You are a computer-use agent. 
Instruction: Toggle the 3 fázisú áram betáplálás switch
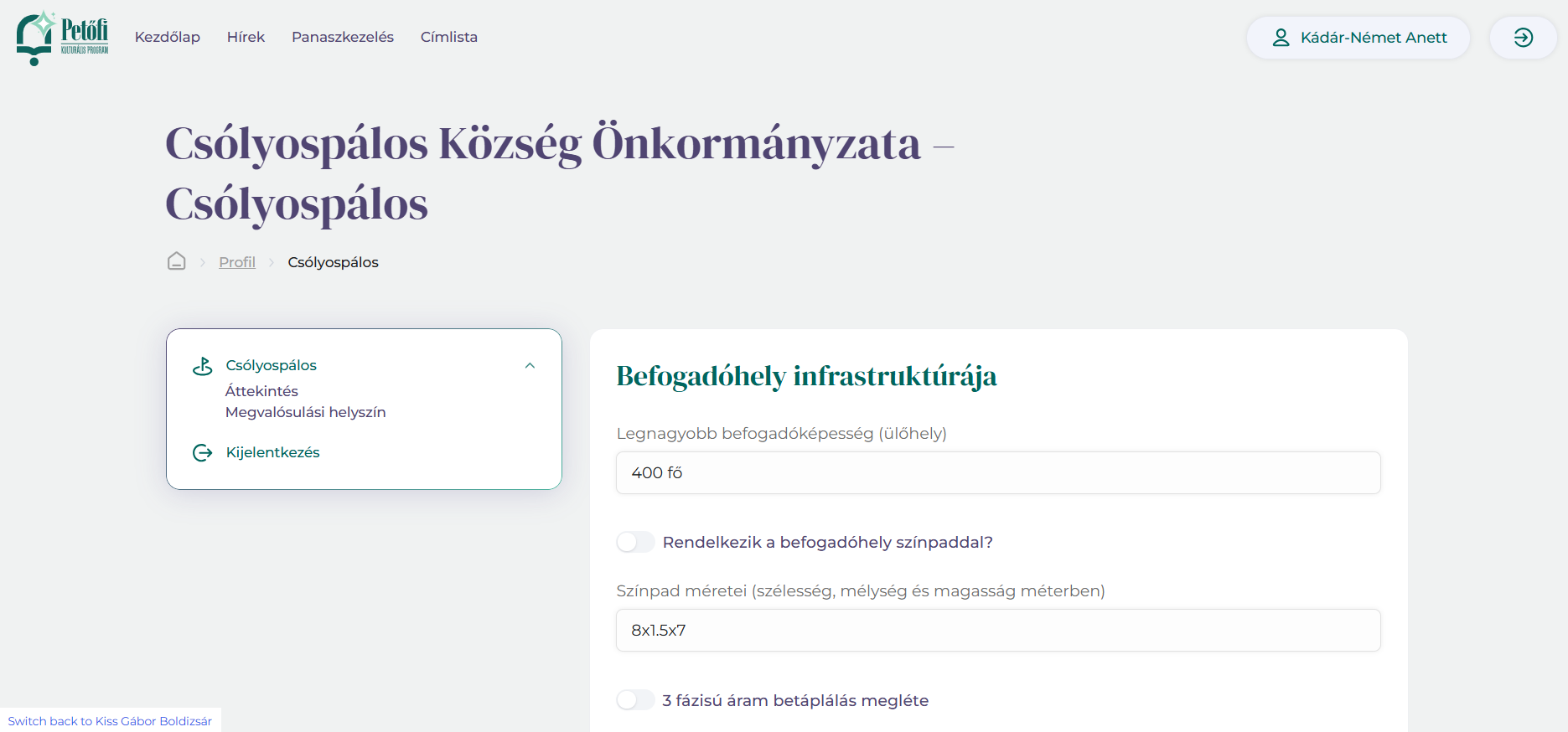(636, 700)
